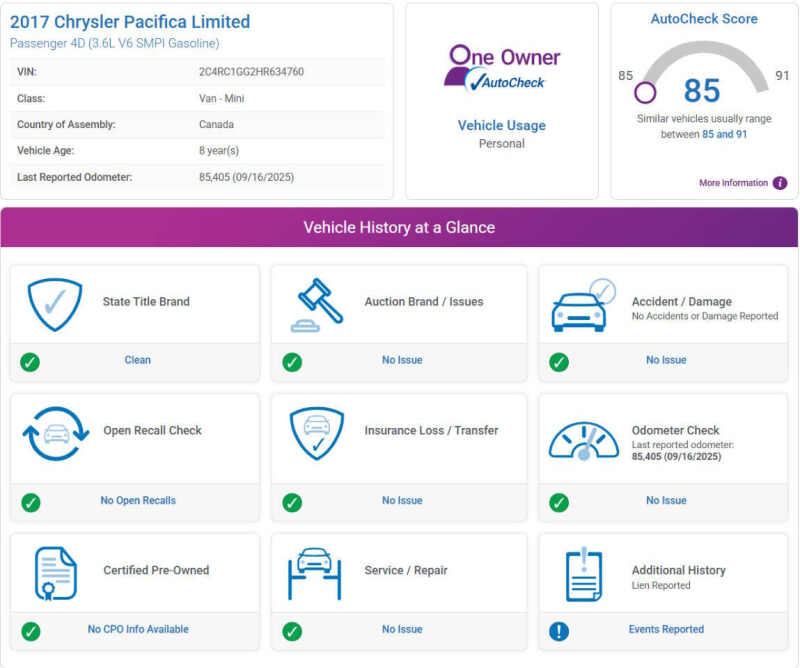Screen dimensions: 800x668
Task: Click the green checkmark beside No Open Recalls
Action: point(30,502)
